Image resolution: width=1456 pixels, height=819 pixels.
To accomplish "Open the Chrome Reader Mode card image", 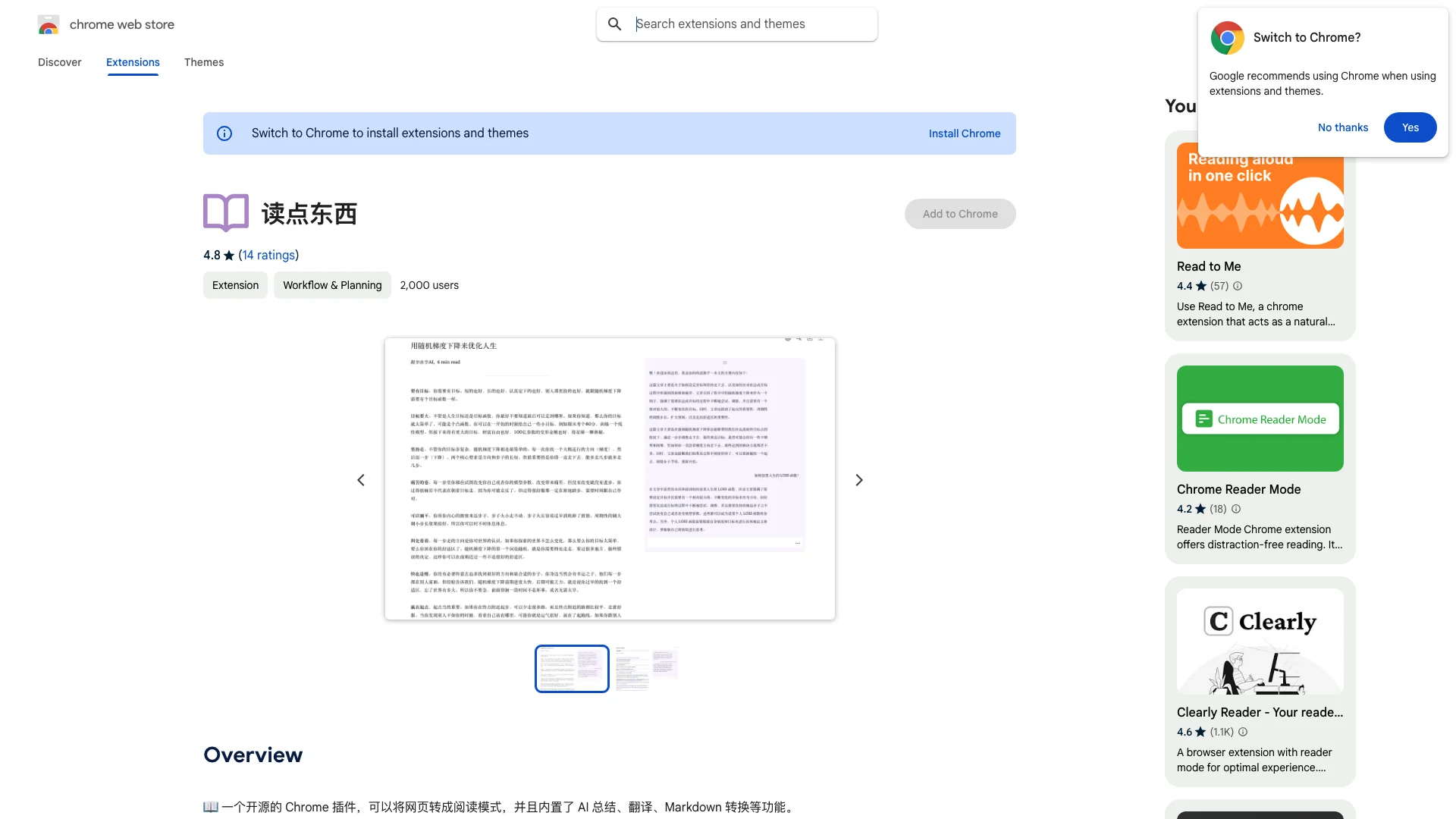I will pyautogui.click(x=1260, y=419).
